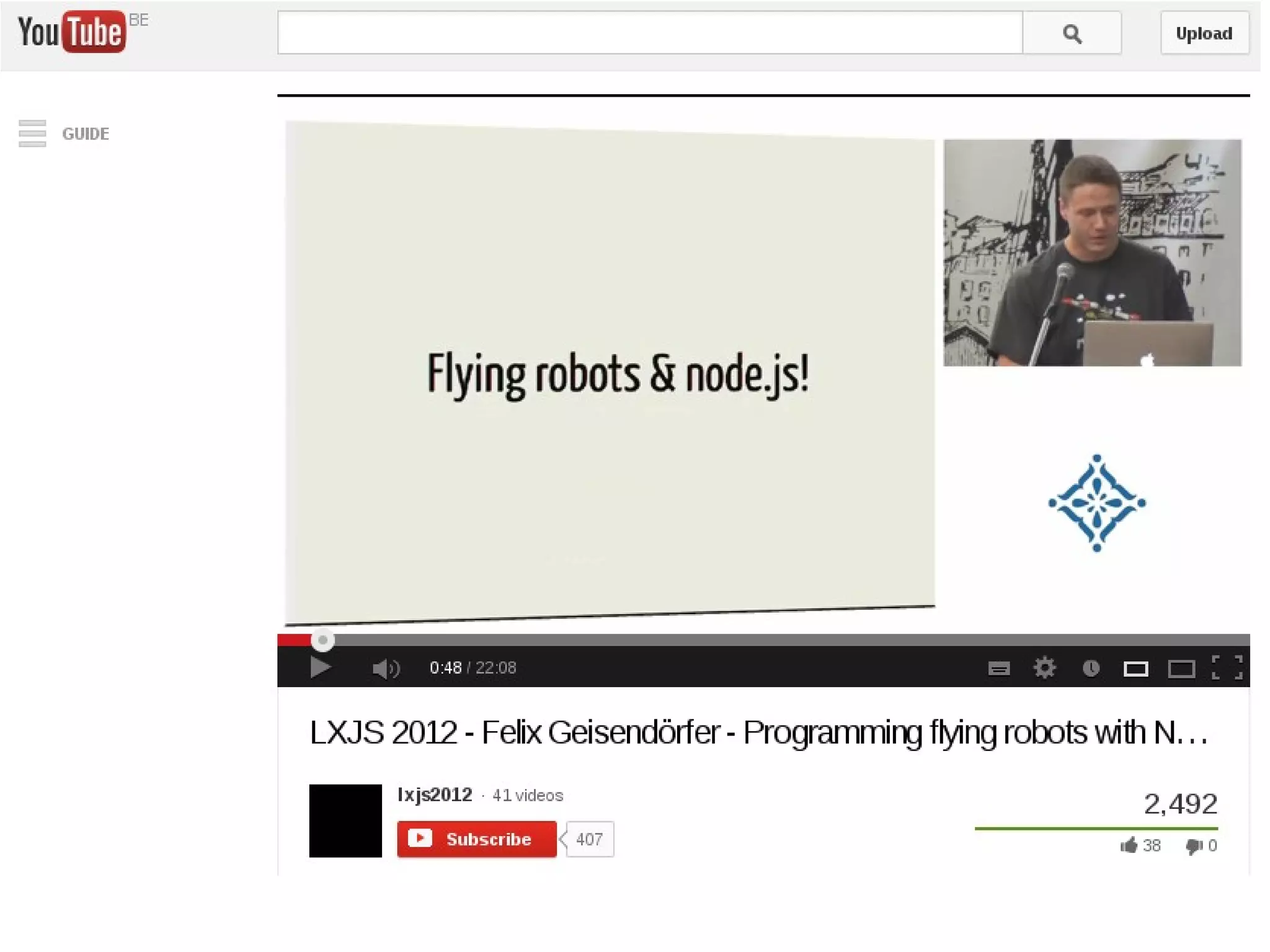1270x952 pixels.
Task: Click the thumbs up like icon
Action: (1129, 845)
